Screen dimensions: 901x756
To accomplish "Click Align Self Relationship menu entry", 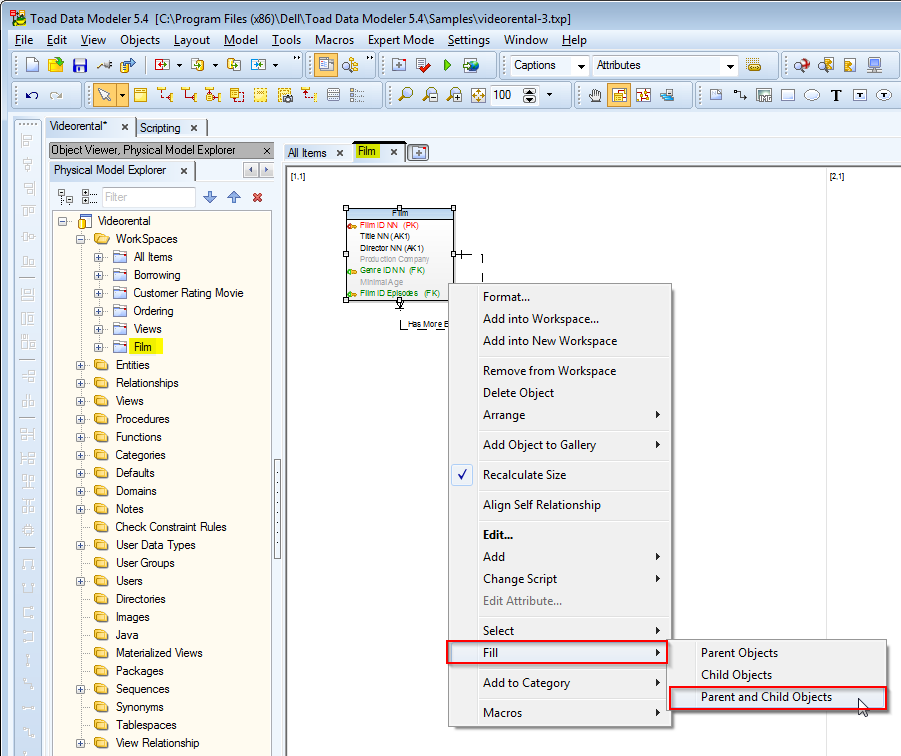I will 560,505.
